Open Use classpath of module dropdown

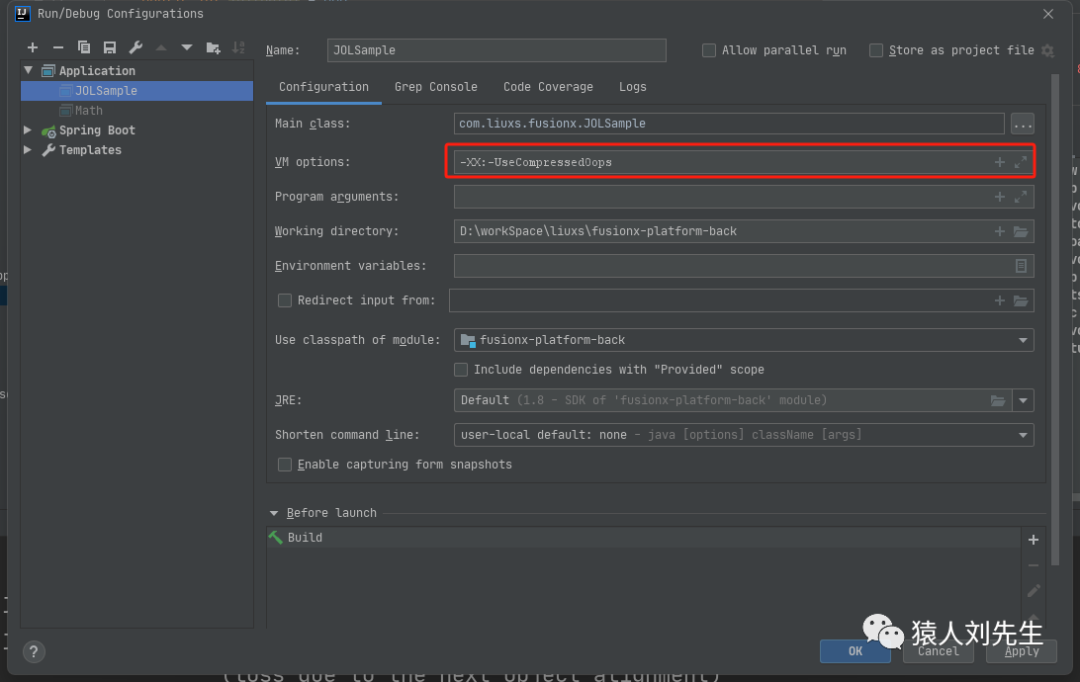tap(1023, 340)
